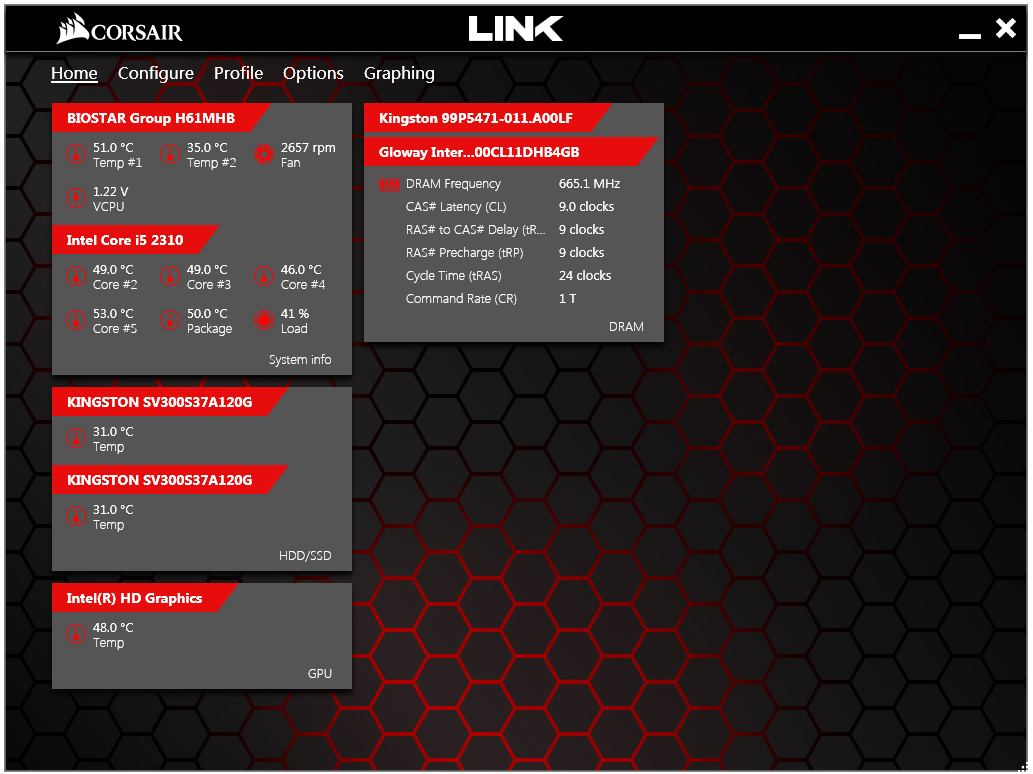
Task: Minimize the Corsair Link window
Action: click(x=969, y=33)
